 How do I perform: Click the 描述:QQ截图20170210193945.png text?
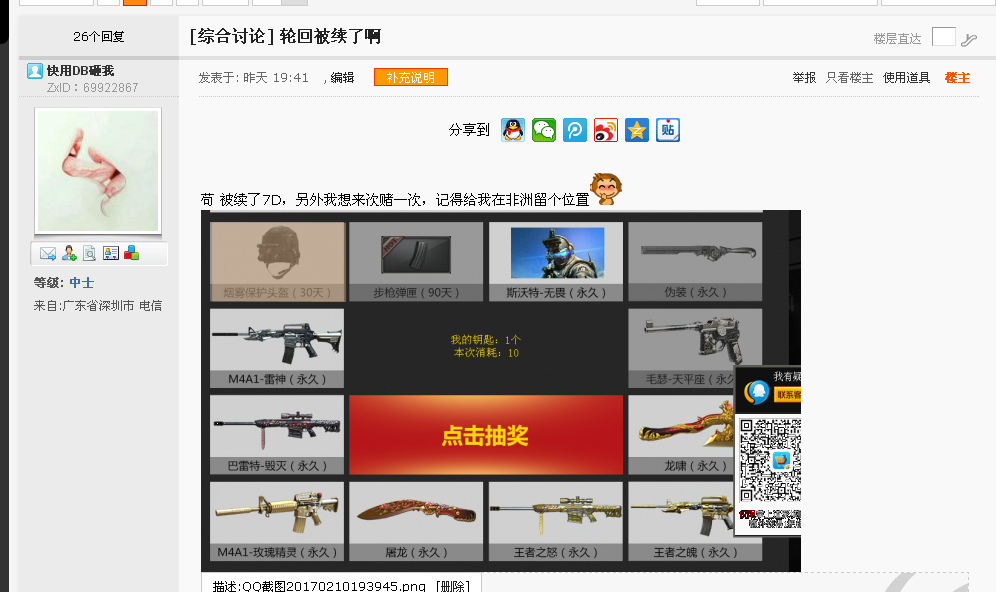[x=319, y=586]
